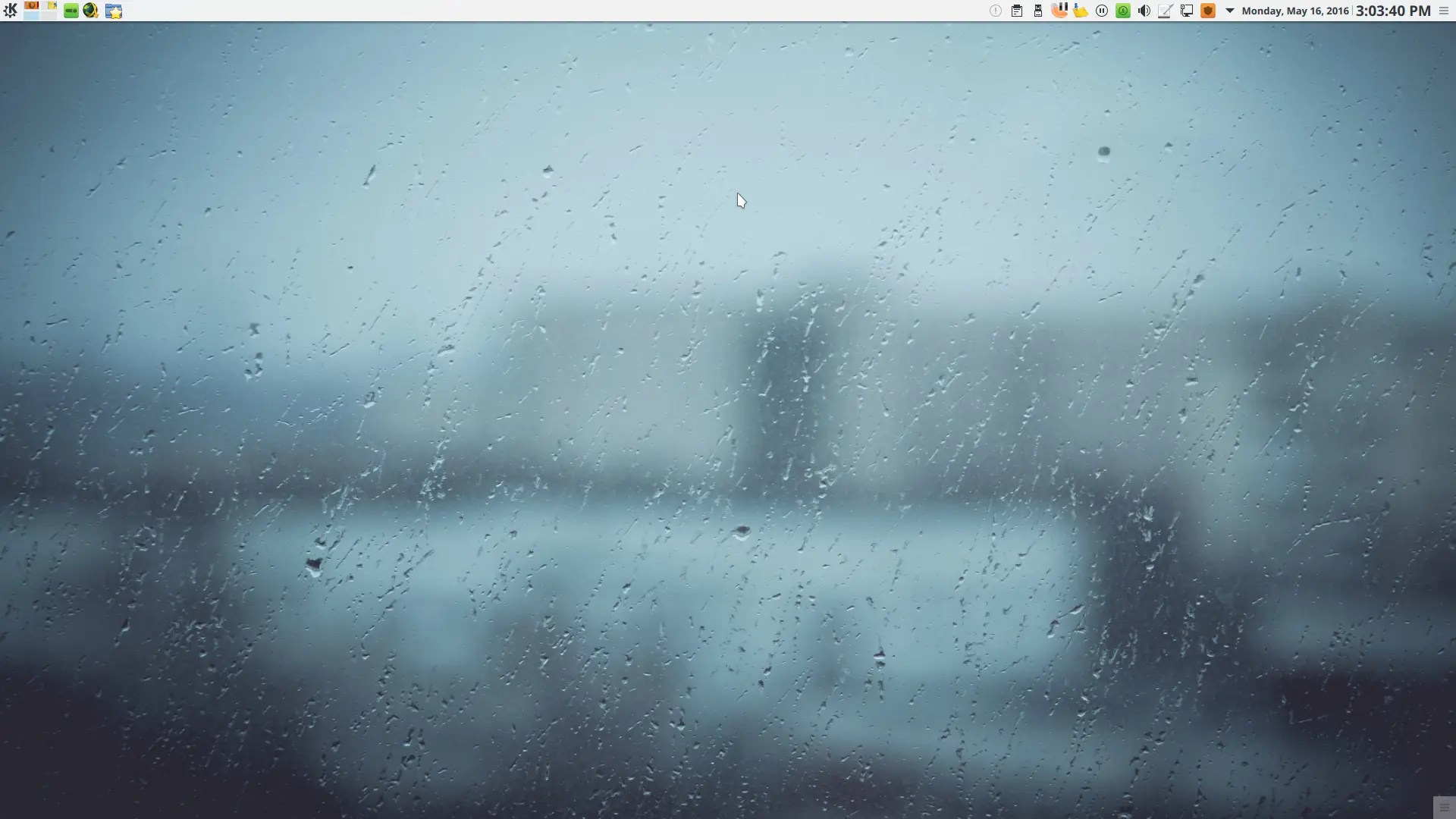Viewport: 1456px width, 819px height.
Task: Mute audio via the speaker tray icon
Action: (x=1144, y=11)
